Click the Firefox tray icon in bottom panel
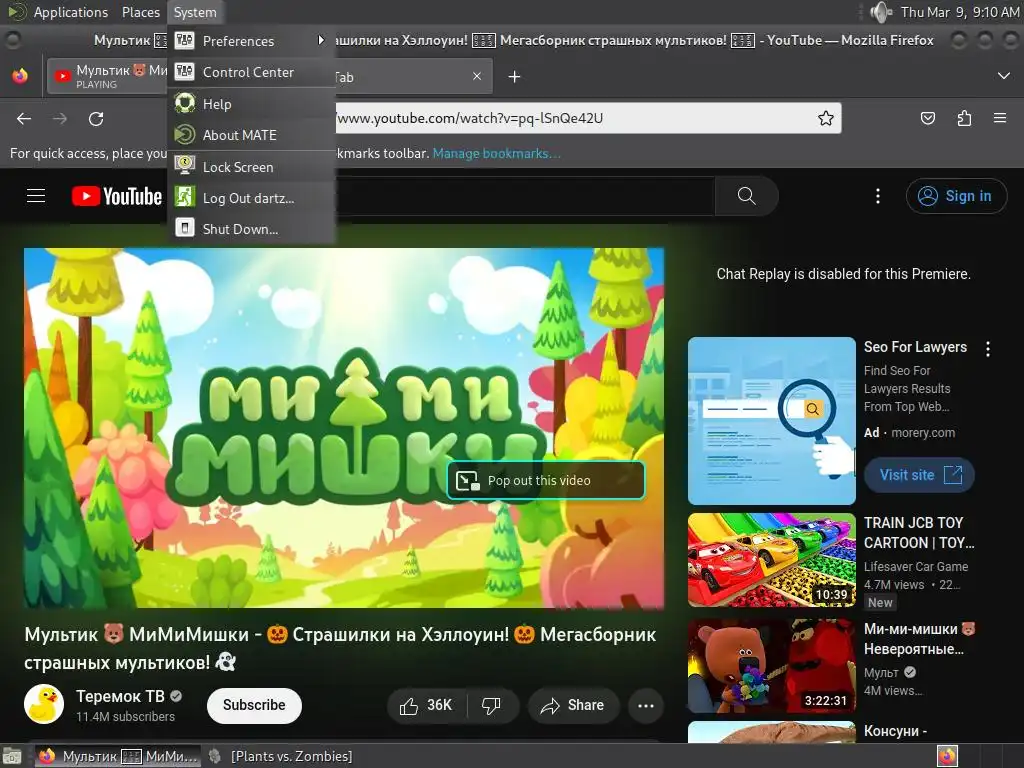 tap(947, 756)
